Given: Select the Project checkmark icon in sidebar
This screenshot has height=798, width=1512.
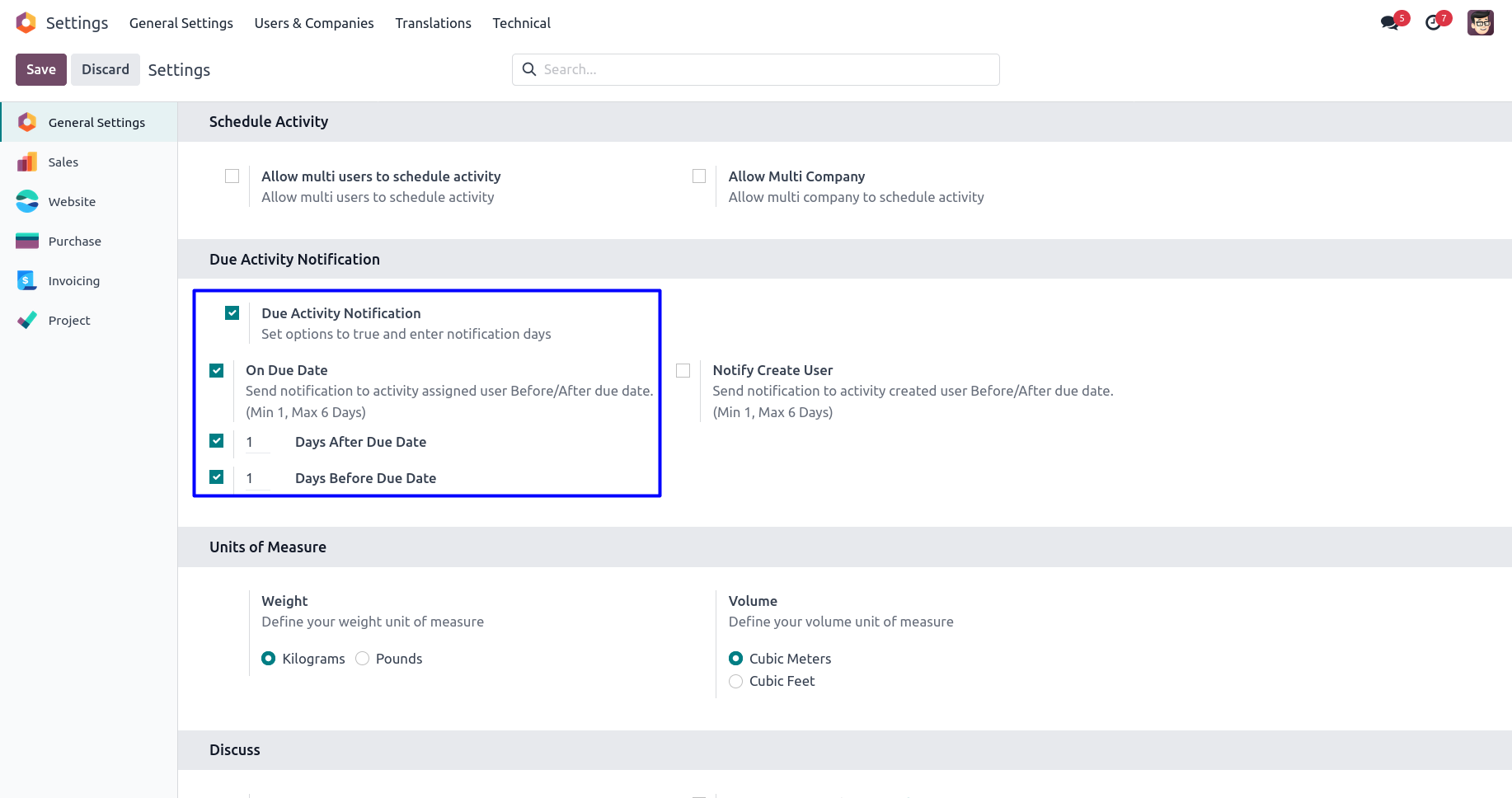Looking at the screenshot, I should (x=27, y=320).
